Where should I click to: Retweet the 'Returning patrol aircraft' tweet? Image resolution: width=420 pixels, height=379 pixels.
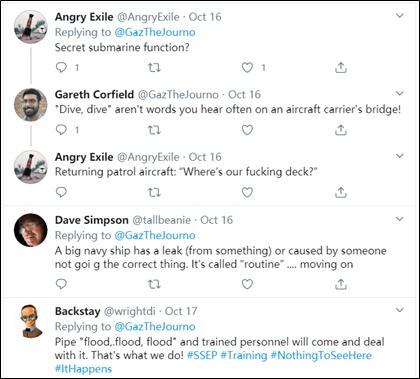click(x=154, y=192)
